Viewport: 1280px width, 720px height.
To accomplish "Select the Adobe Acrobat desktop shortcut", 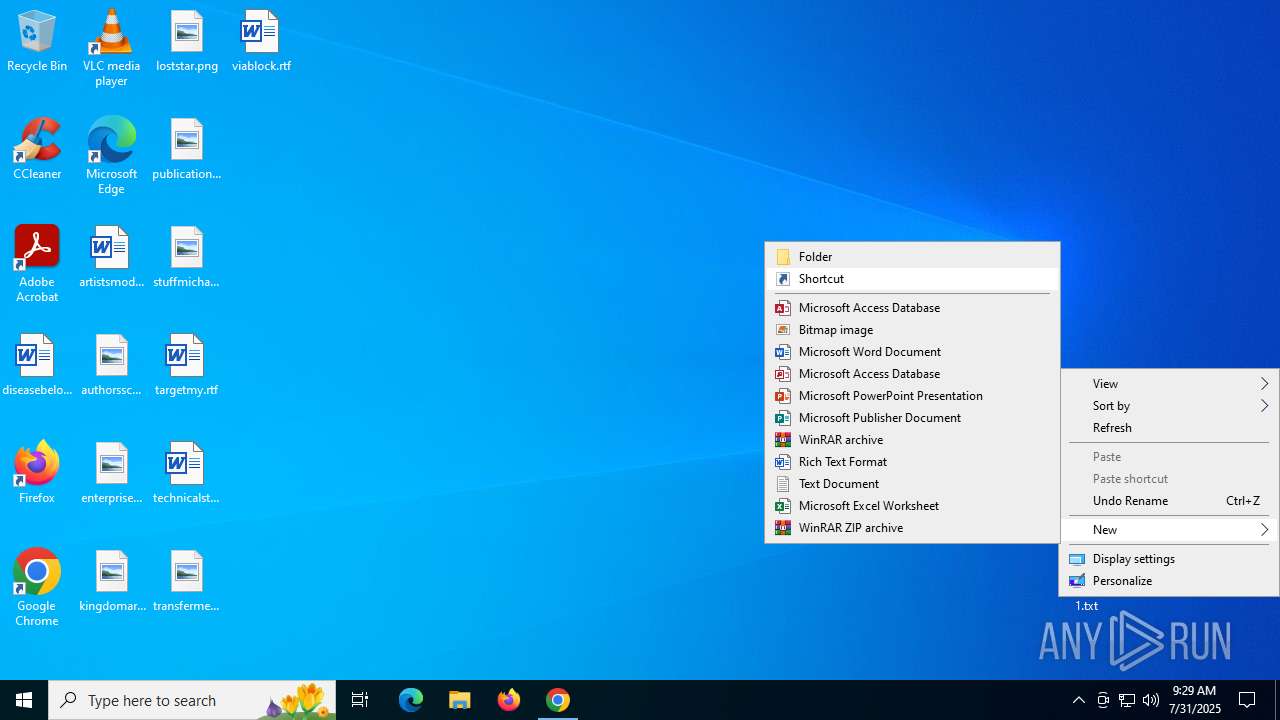I will (37, 264).
